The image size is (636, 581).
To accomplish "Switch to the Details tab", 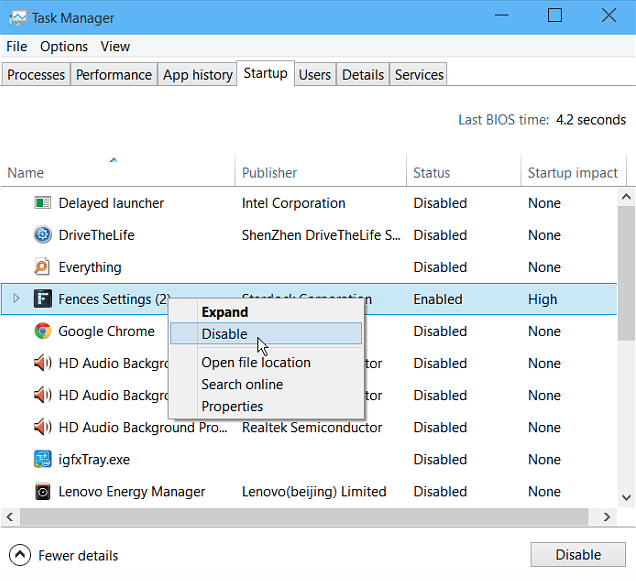I will [x=363, y=75].
